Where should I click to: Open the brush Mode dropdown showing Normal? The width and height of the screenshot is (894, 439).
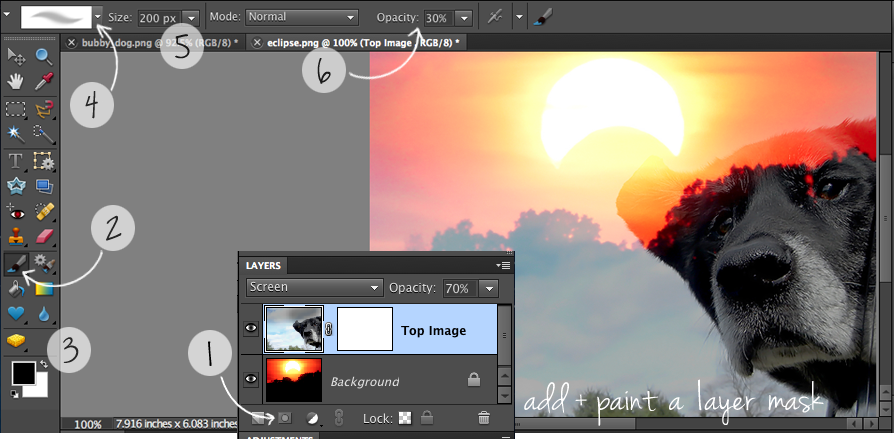[x=302, y=18]
